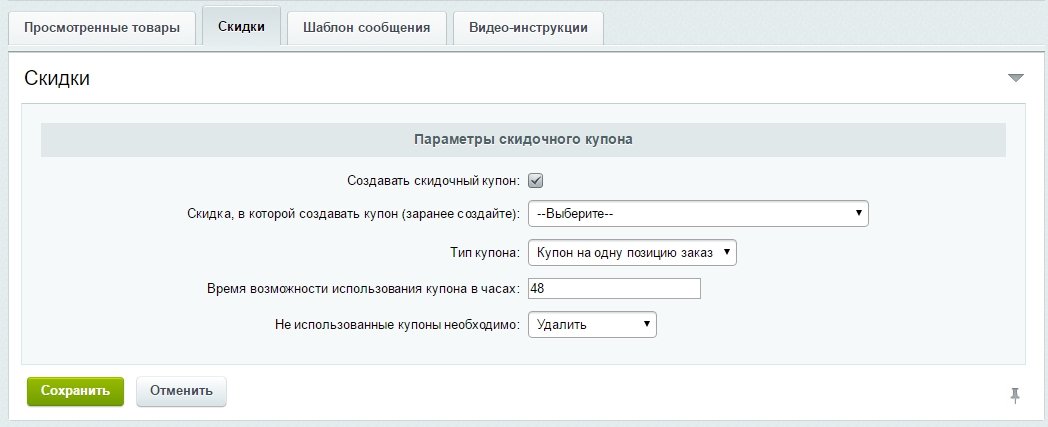The image size is (1048, 427).
Task: Click the green Сохранить button
Action: 76,391
